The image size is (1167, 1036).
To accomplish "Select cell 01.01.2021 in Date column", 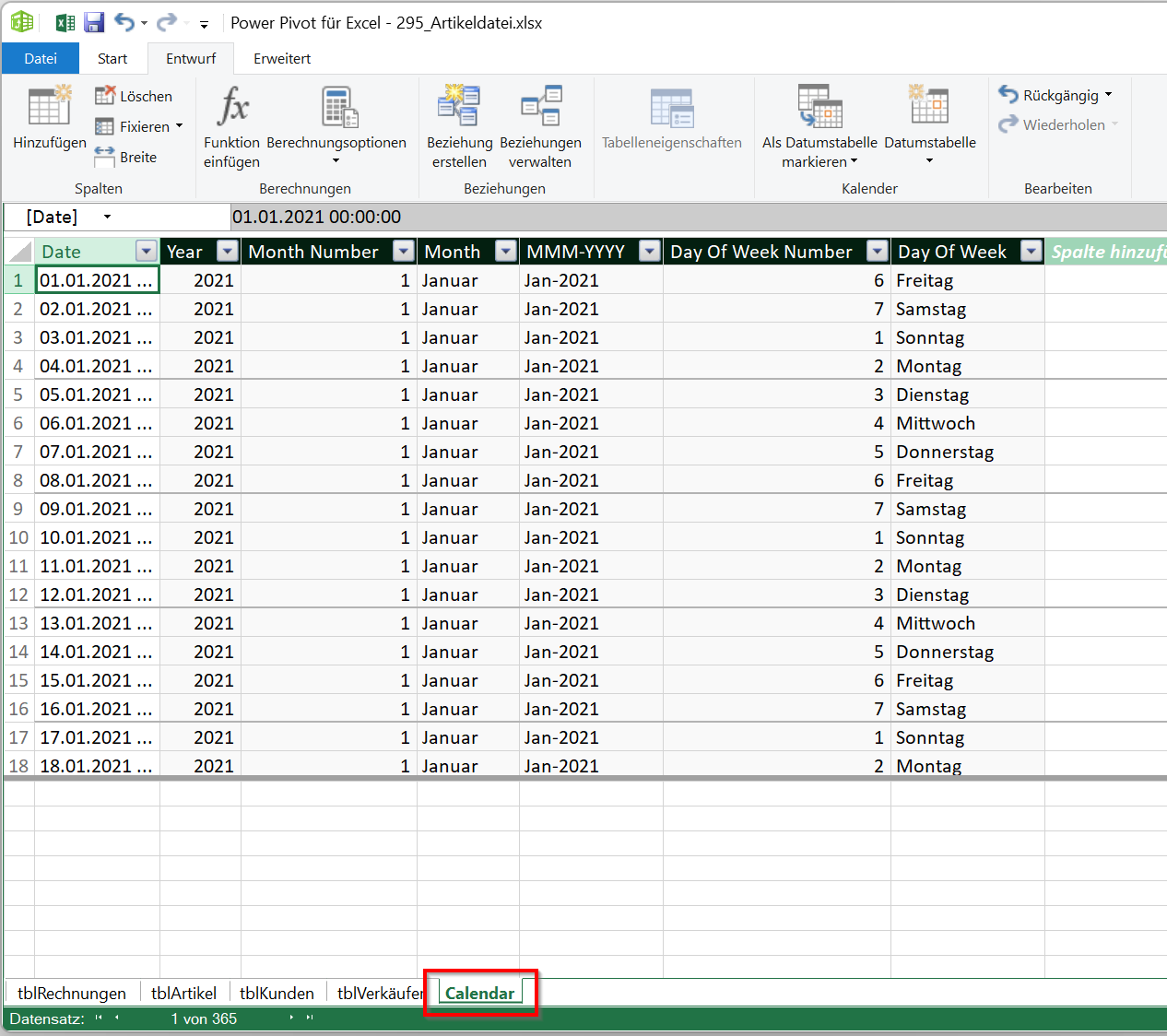I will point(97,280).
